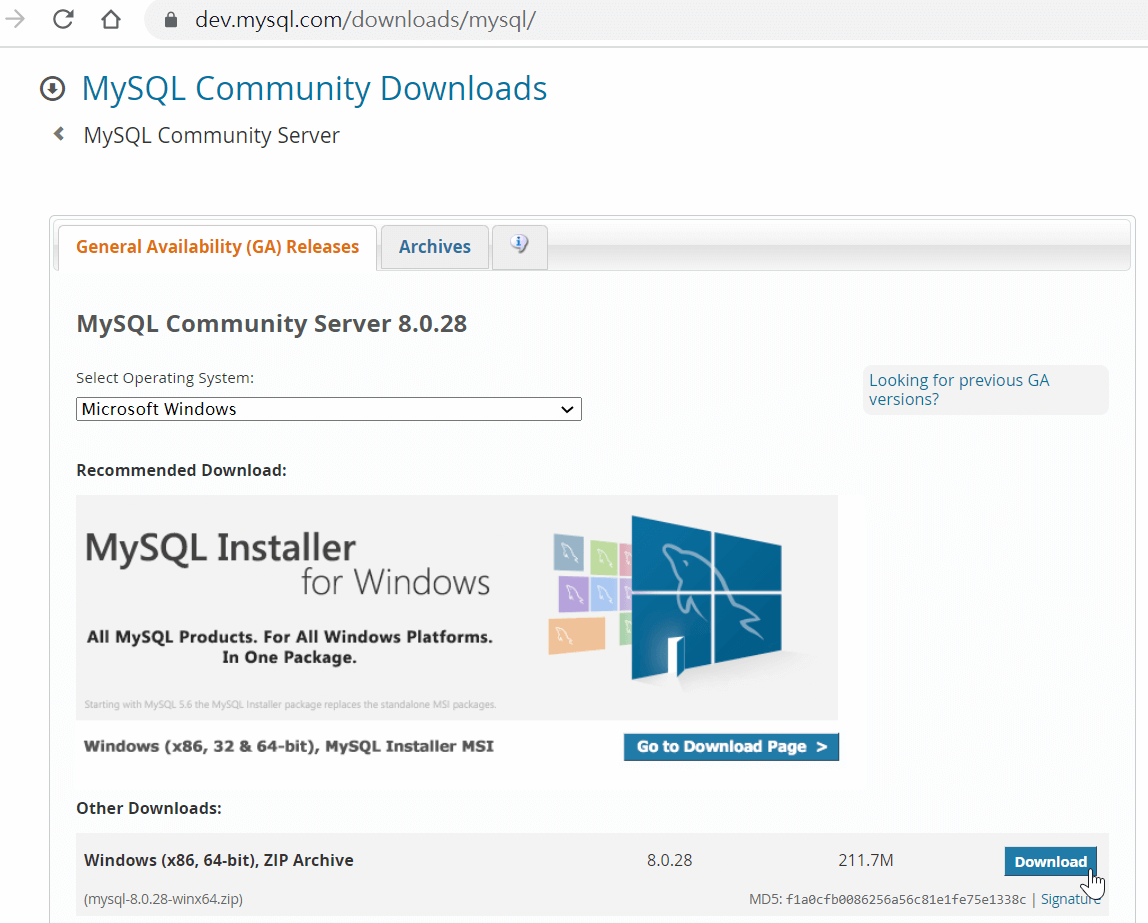Image resolution: width=1148 pixels, height=923 pixels.
Task: Click the browser forward arrow
Action: [15, 19]
